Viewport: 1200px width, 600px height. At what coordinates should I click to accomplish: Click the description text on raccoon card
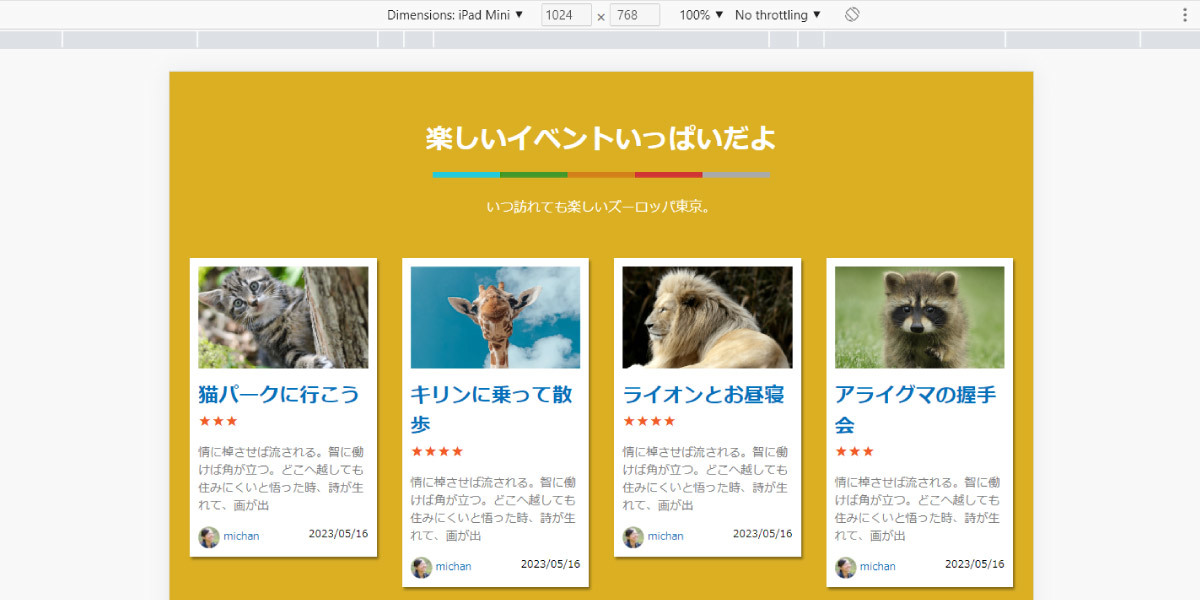tap(920, 508)
